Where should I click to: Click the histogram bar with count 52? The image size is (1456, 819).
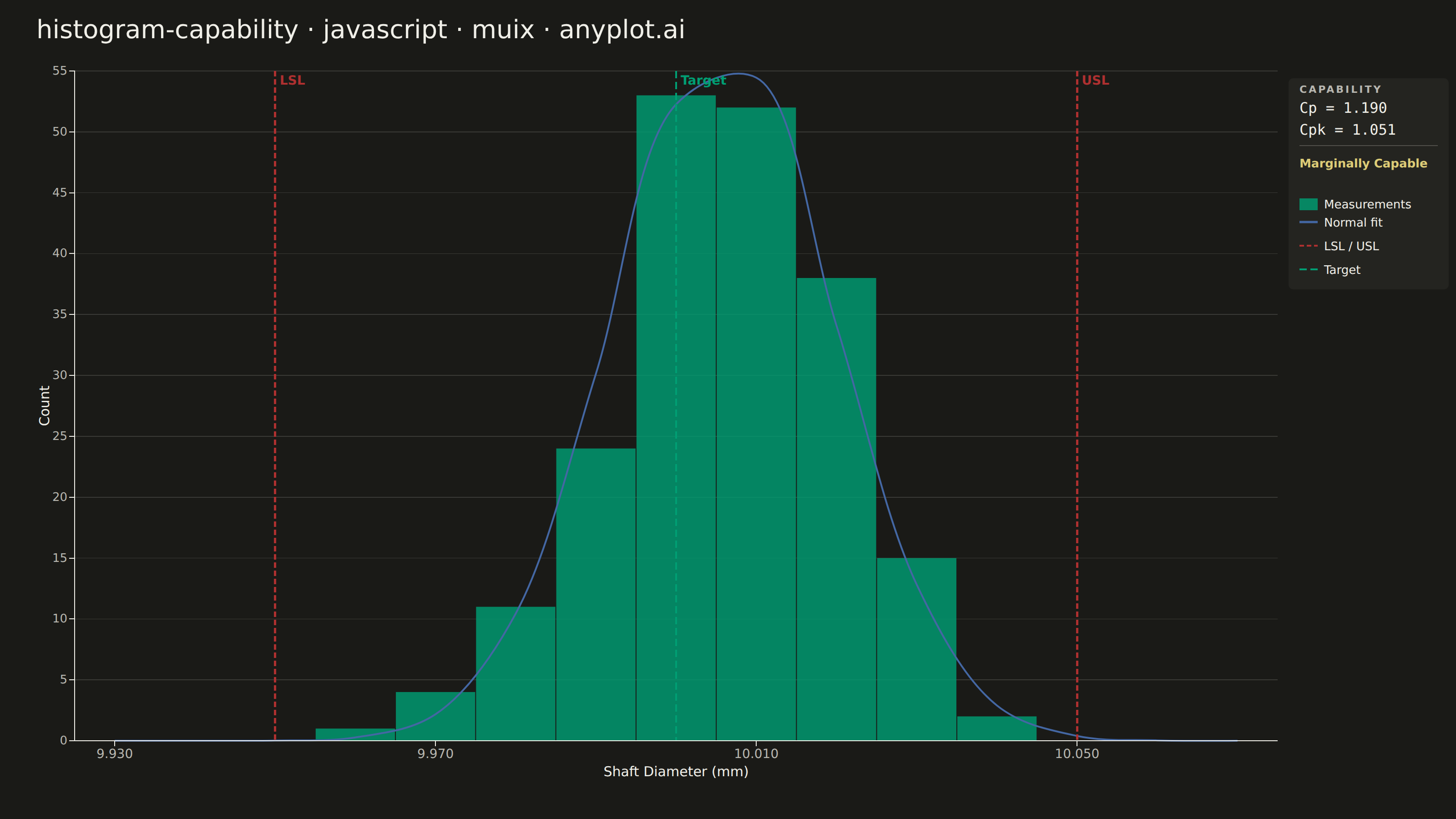coord(756,424)
